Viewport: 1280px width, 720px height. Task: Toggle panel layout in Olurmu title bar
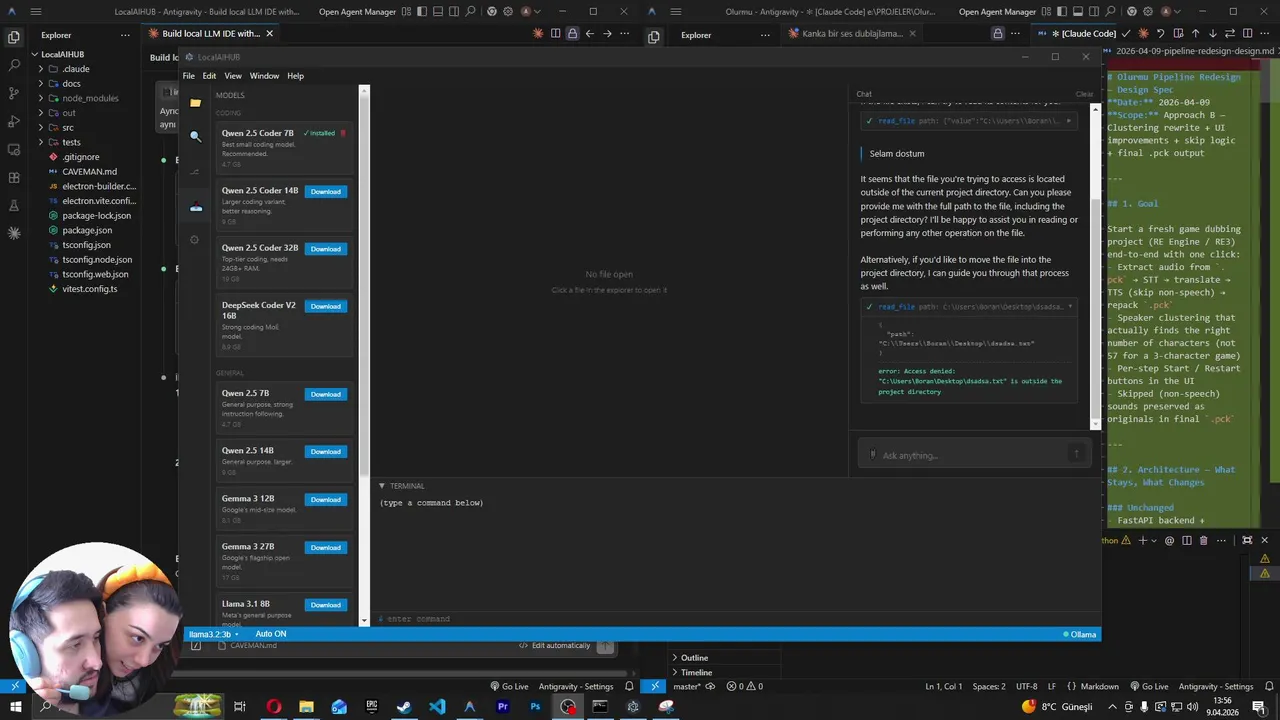coord(1078,12)
